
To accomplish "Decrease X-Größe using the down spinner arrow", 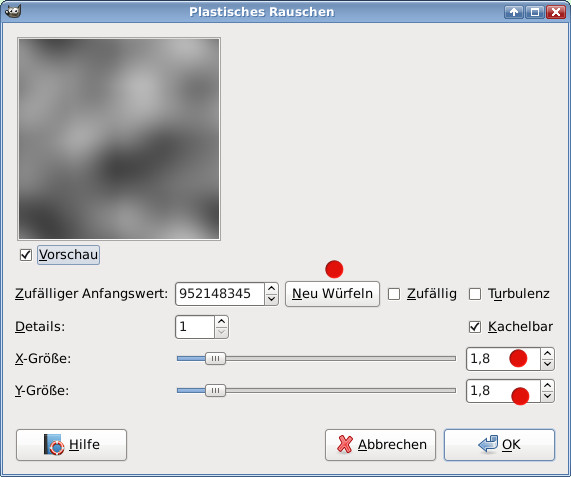I will point(547,364).
